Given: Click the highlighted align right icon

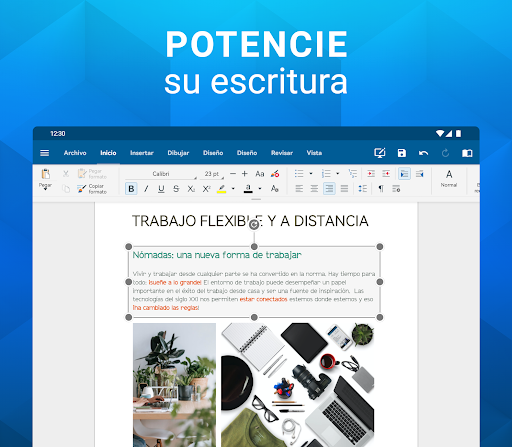Looking at the screenshot, I should [329, 189].
